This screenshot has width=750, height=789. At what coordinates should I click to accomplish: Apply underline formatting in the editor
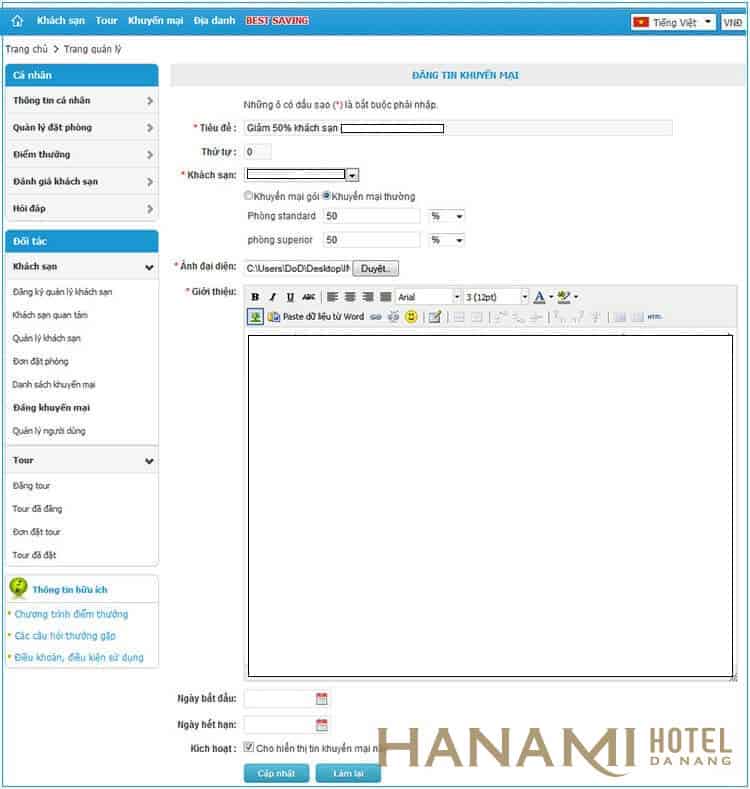(x=290, y=297)
